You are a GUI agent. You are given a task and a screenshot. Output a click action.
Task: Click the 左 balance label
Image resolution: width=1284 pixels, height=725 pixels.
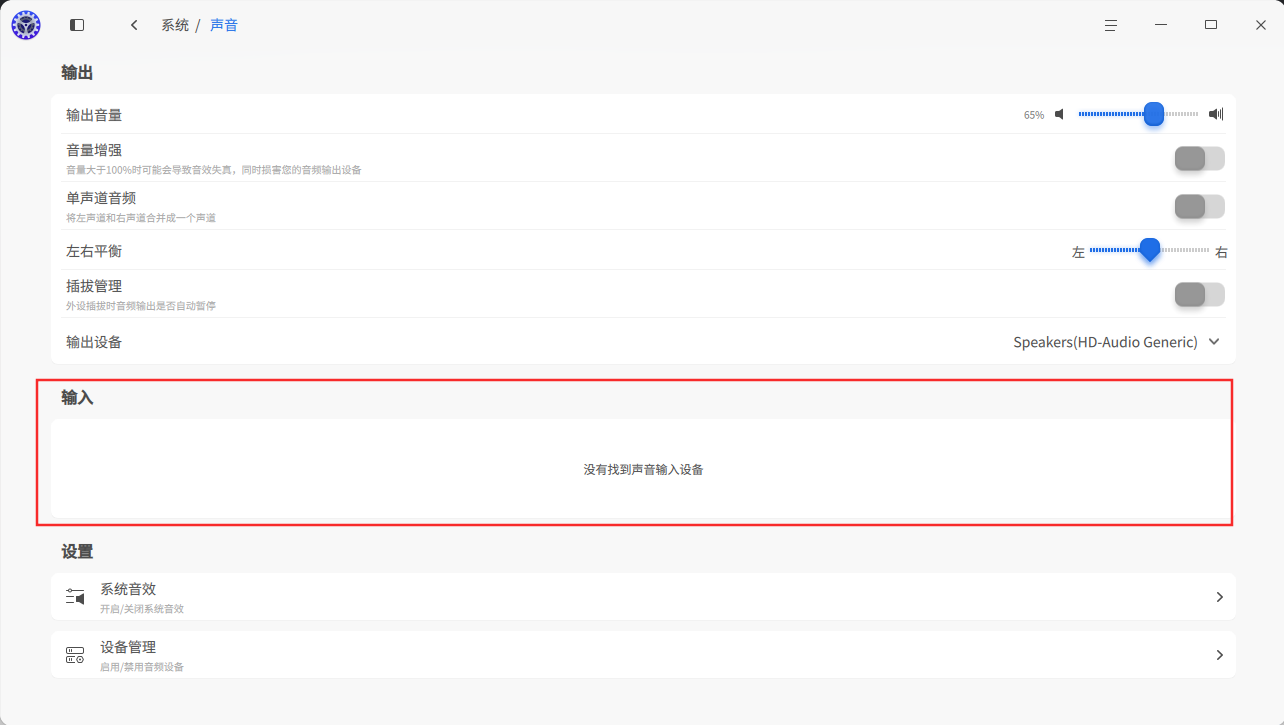click(x=1078, y=252)
